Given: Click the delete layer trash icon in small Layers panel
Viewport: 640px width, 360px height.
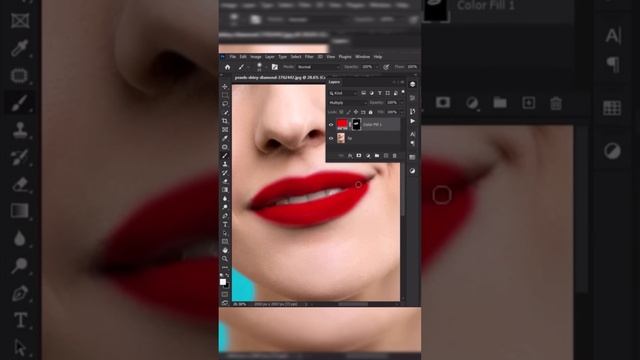Looking at the screenshot, I should pyautogui.click(x=394, y=156).
